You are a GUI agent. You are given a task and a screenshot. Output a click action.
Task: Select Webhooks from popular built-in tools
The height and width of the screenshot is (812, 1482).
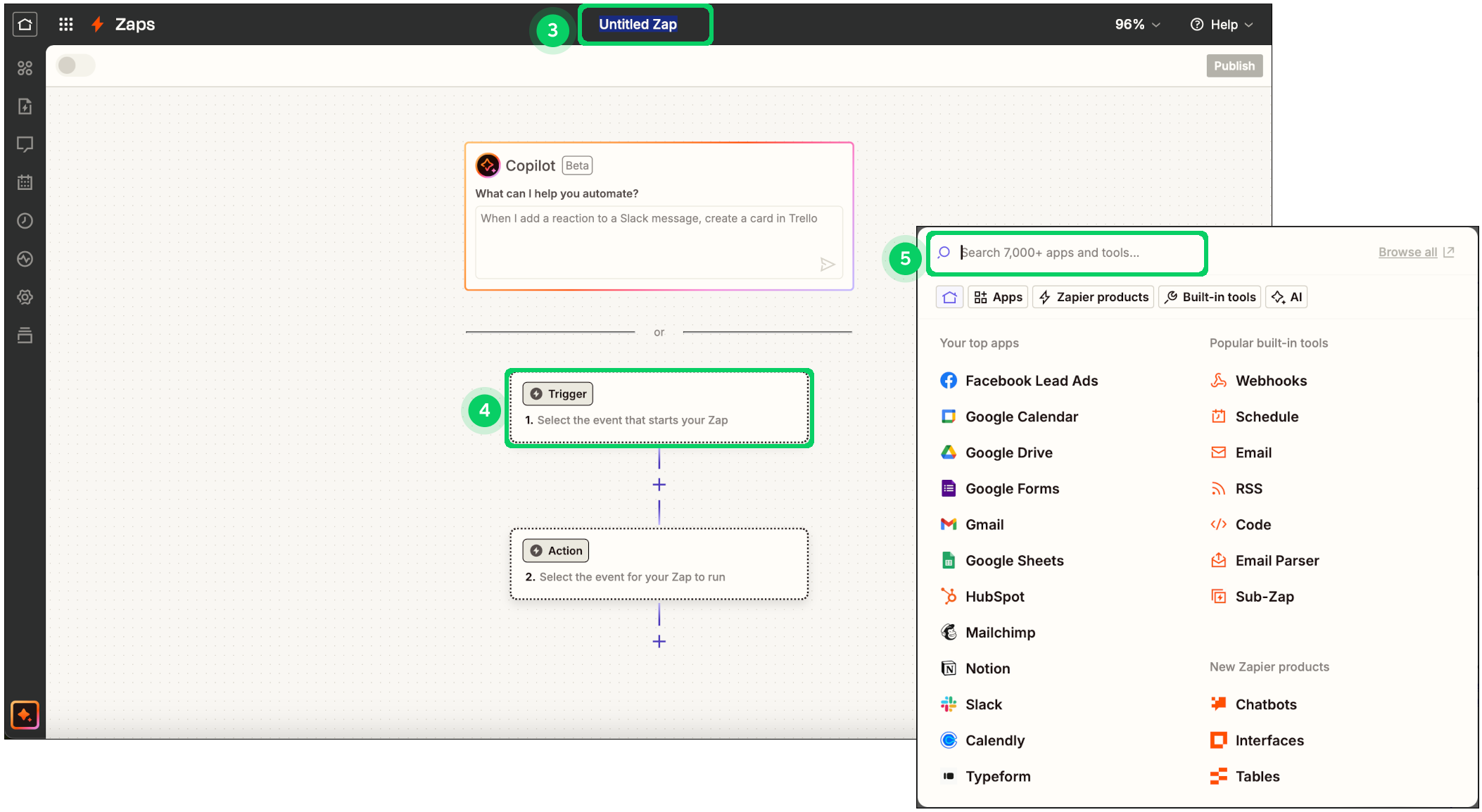pos(1270,380)
